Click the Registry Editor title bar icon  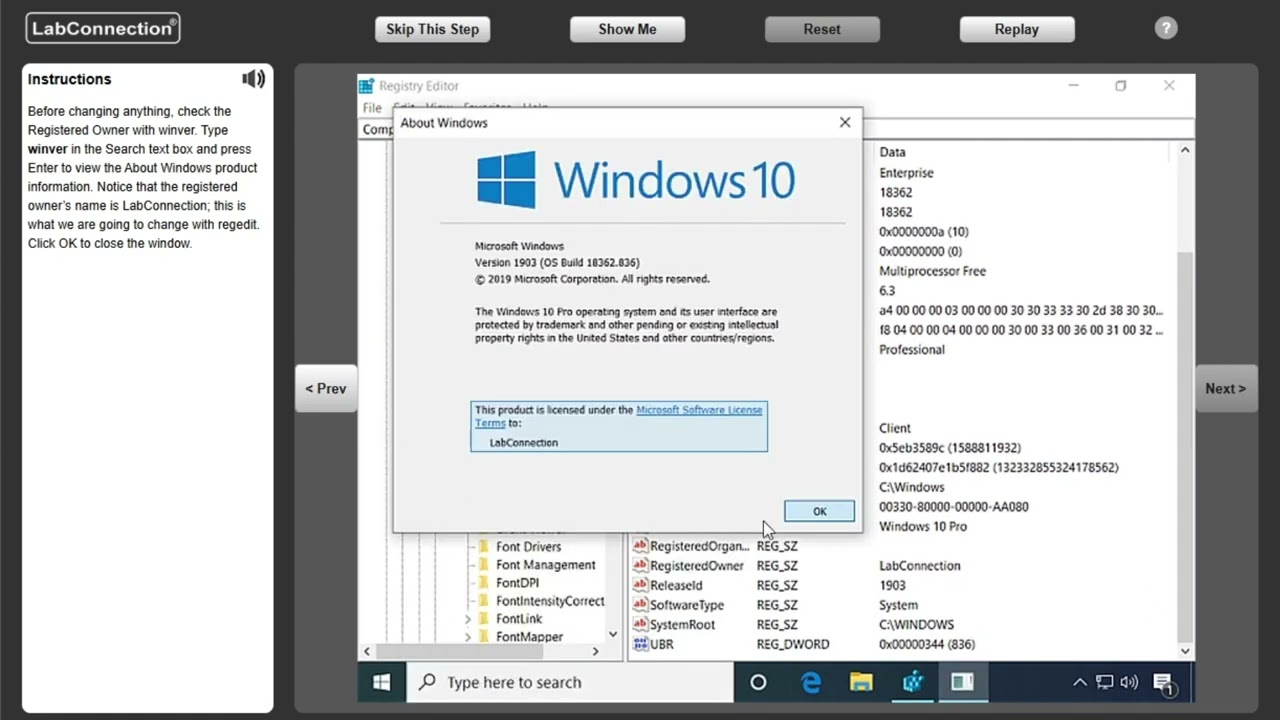(x=367, y=86)
